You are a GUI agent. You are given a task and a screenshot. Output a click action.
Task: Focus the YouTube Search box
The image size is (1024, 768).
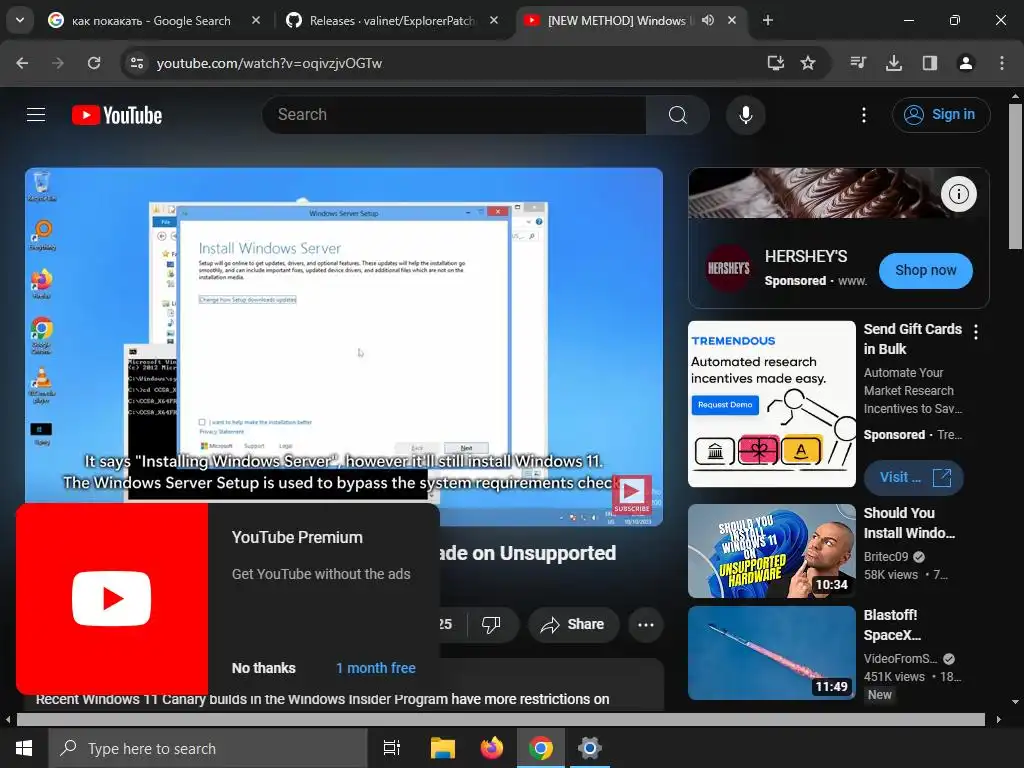pos(455,115)
